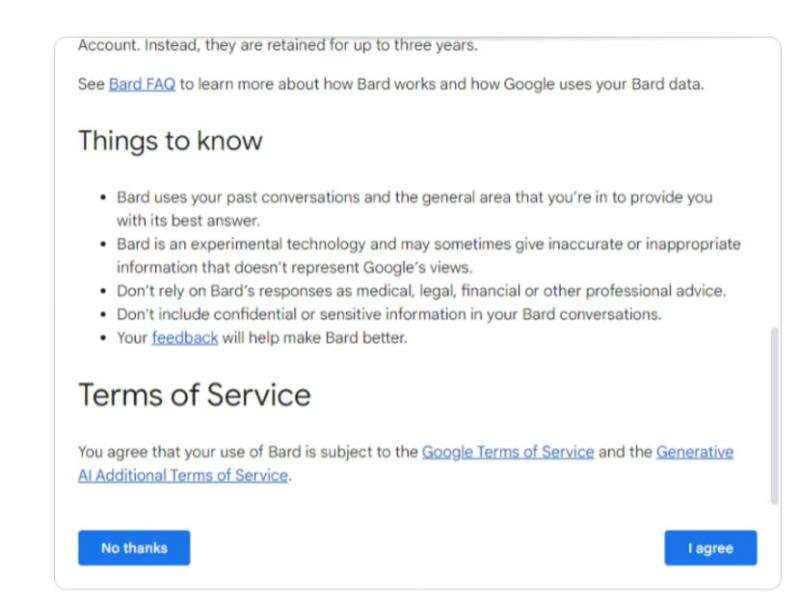Click the Things to know heading
800x605 pixels.
coord(170,141)
